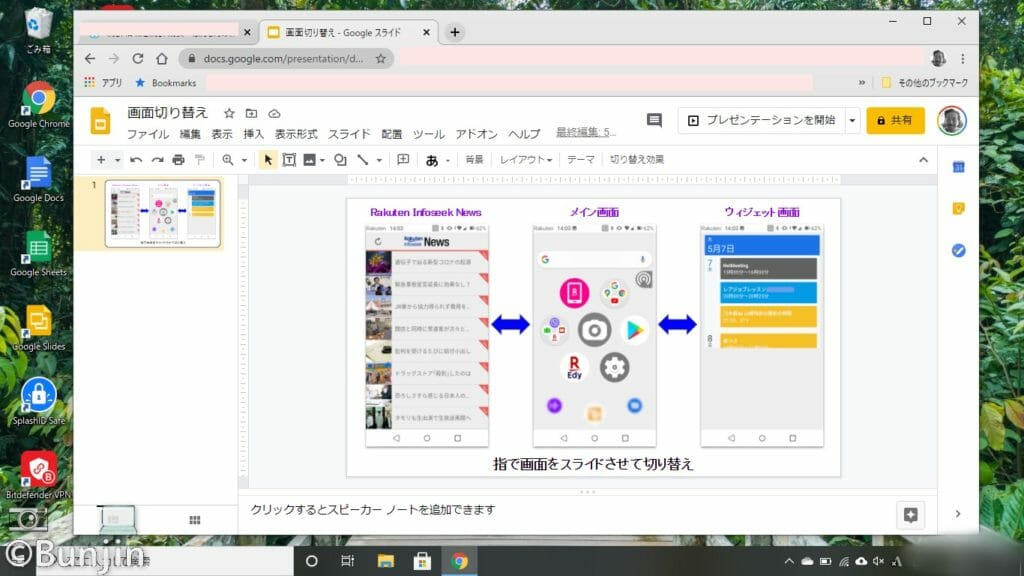The width and height of the screenshot is (1024, 576).
Task: Open File Explorer from the taskbar
Action: pyautogui.click(x=386, y=561)
